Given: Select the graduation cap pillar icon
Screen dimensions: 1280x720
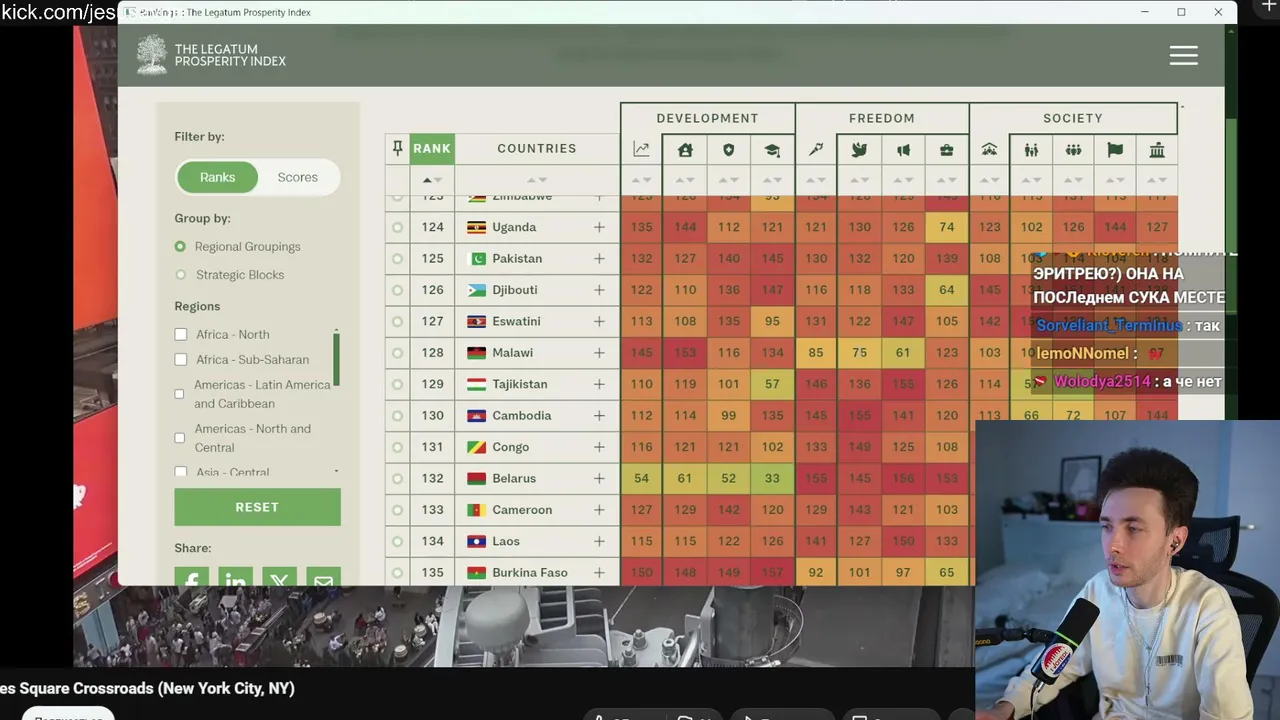Looking at the screenshot, I should pyautogui.click(x=772, y=150).
